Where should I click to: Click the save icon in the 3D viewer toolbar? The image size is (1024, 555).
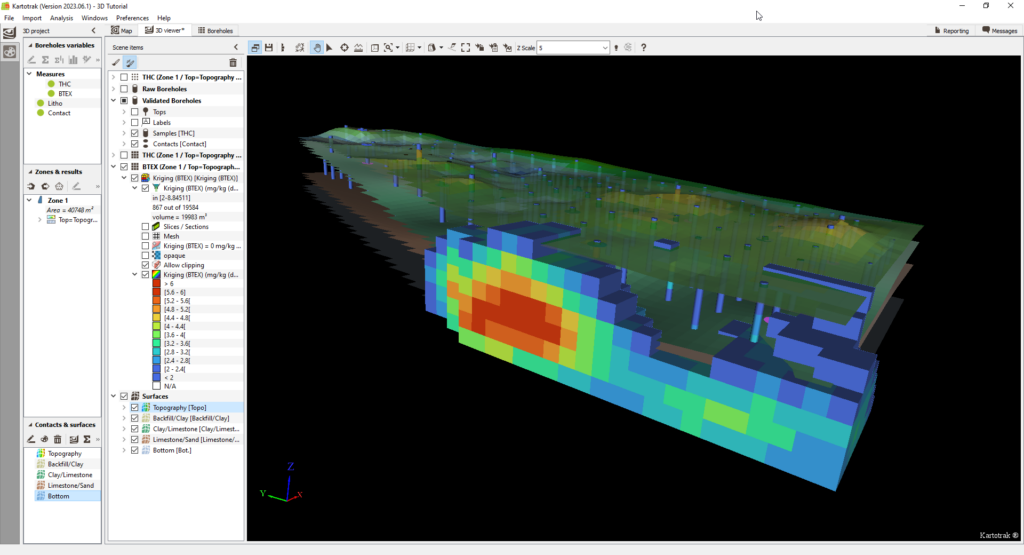click(x=268, y=48)
